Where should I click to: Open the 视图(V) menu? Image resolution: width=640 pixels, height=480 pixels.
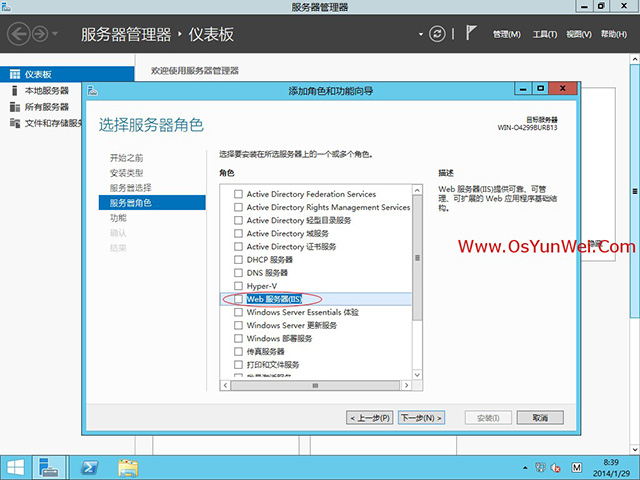click(x=579, y=34)
